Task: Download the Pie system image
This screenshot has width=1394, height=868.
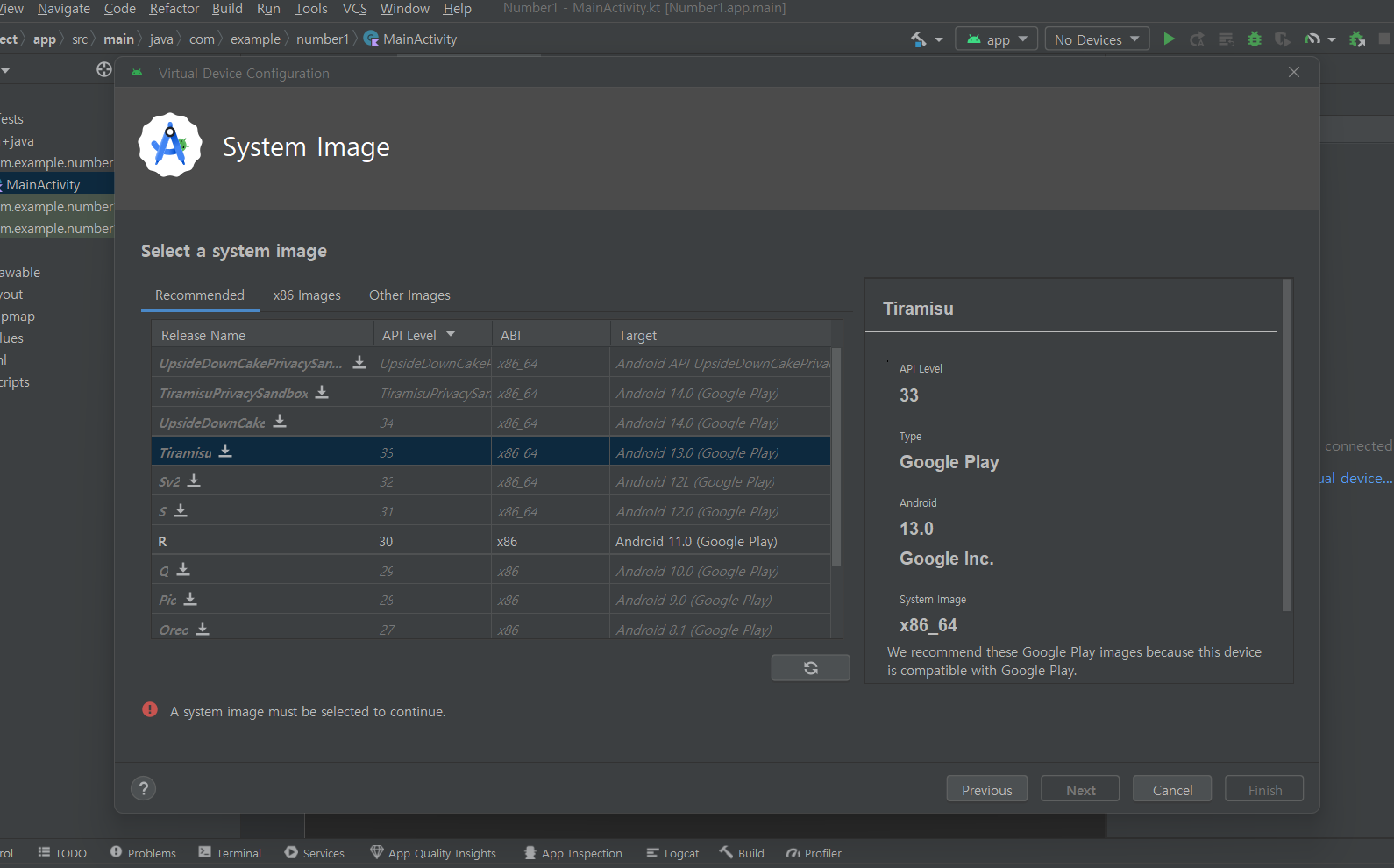Action: coord(190,599)
